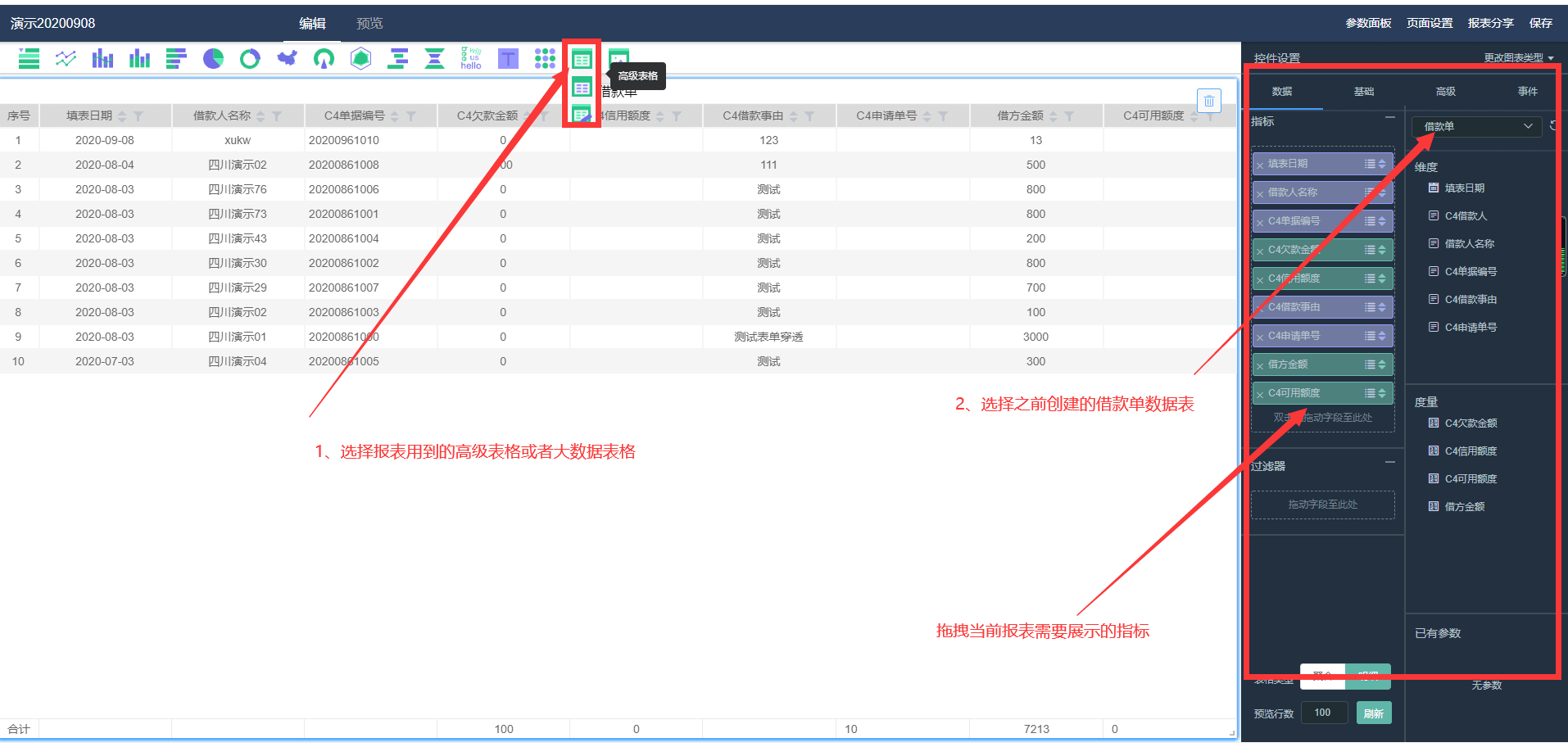Collapse the 指标 section
1568x747 pixels.
click(1390, 118)
